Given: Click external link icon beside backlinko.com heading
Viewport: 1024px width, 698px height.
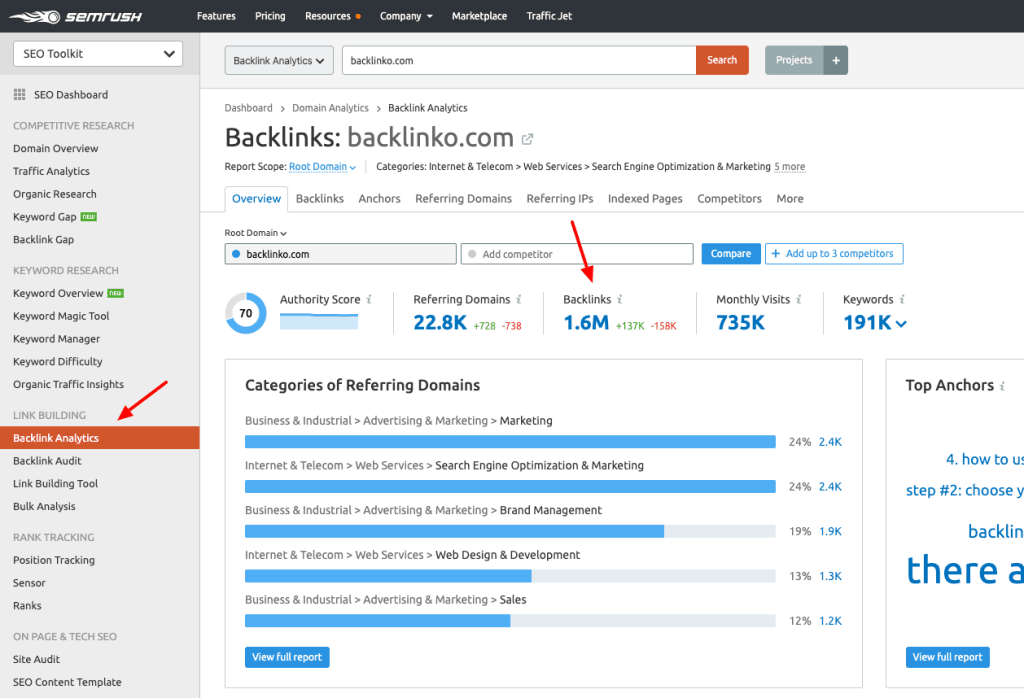Looking at the screenshot, I should tap(527, 139).
